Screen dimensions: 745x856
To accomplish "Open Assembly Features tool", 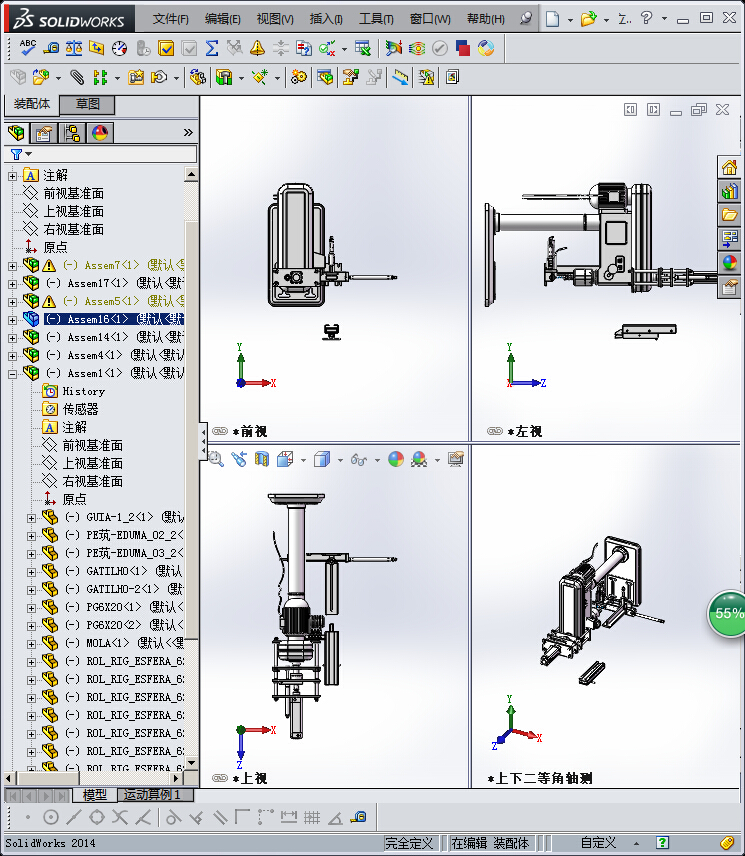I will (224, 77).
